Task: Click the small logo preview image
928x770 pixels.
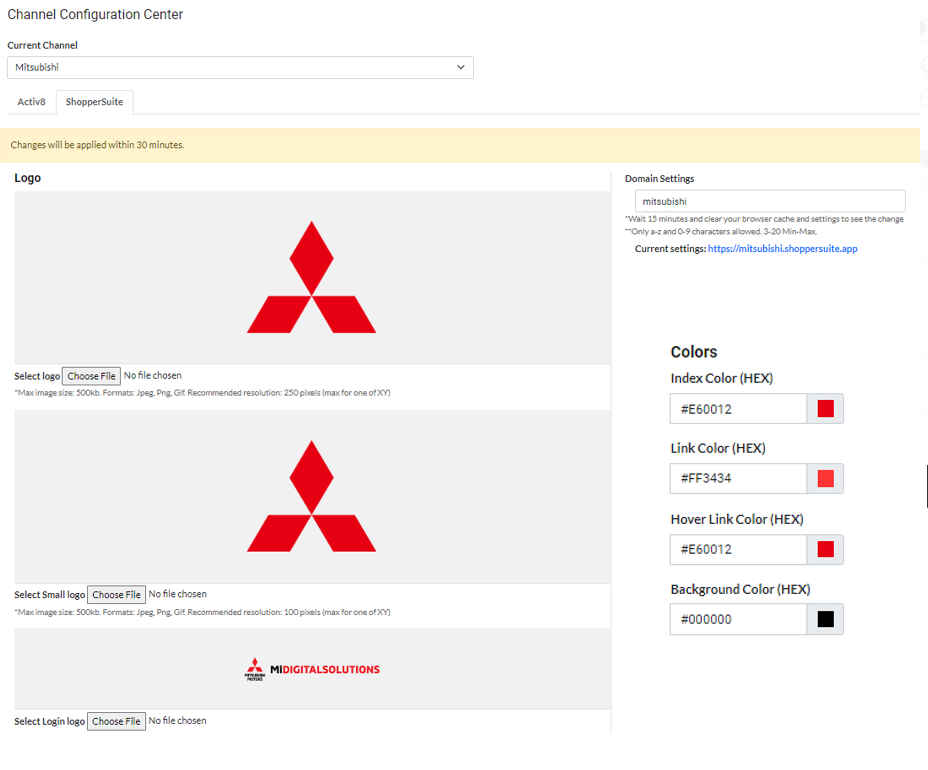Action: pyautogui.click(x=311, y=496)
